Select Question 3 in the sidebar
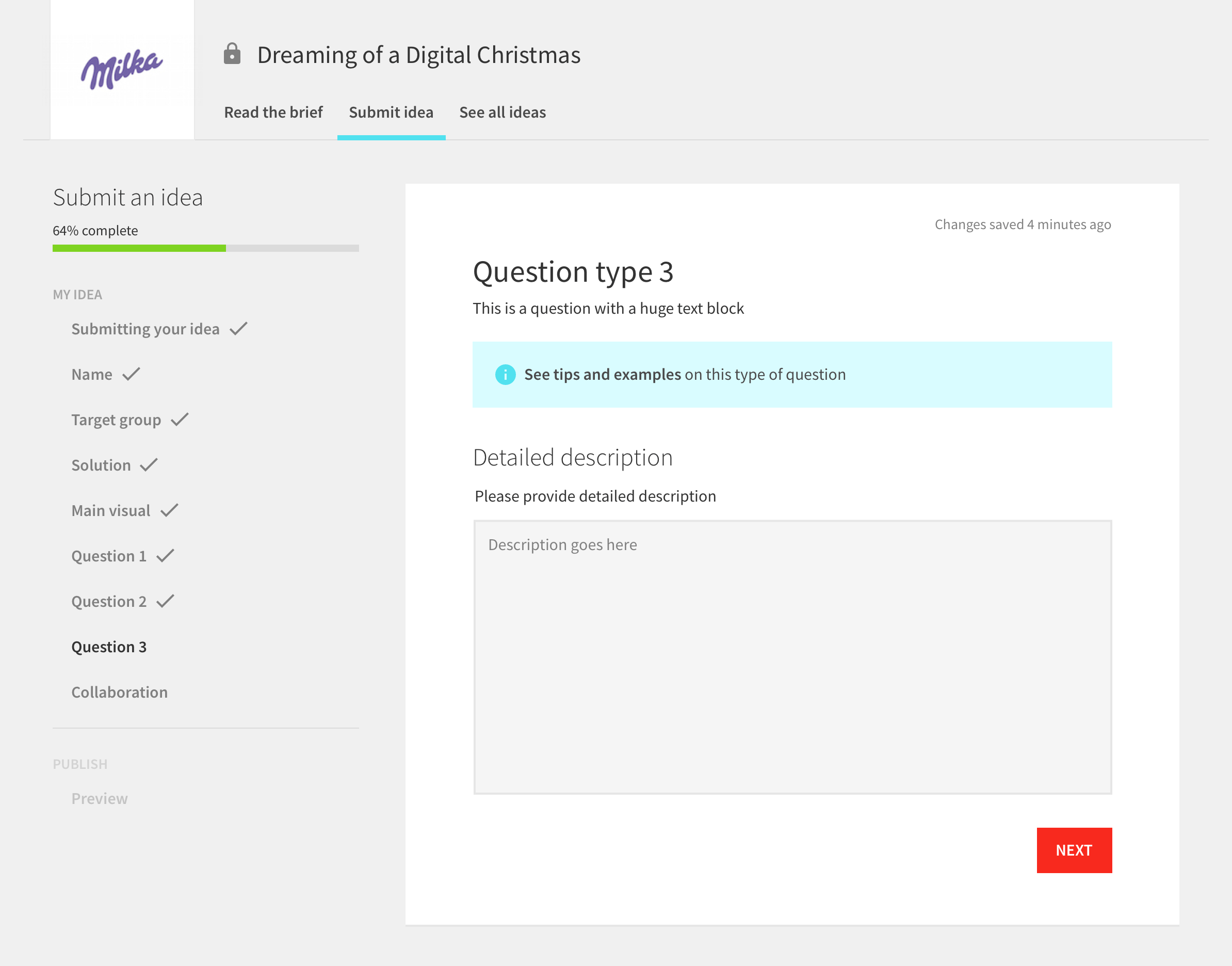The width and height of the screenshot is (1232, 966). pos(108,647)
